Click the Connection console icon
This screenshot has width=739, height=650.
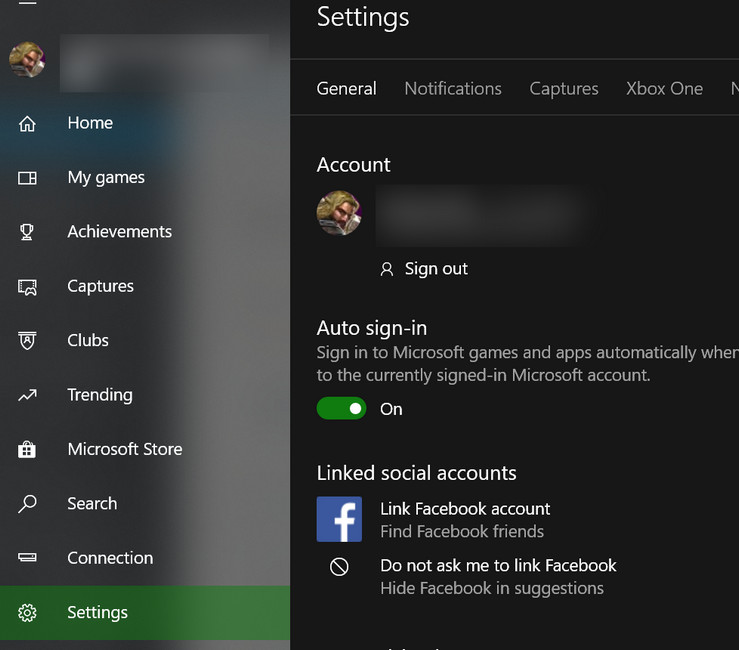[27, 558]
